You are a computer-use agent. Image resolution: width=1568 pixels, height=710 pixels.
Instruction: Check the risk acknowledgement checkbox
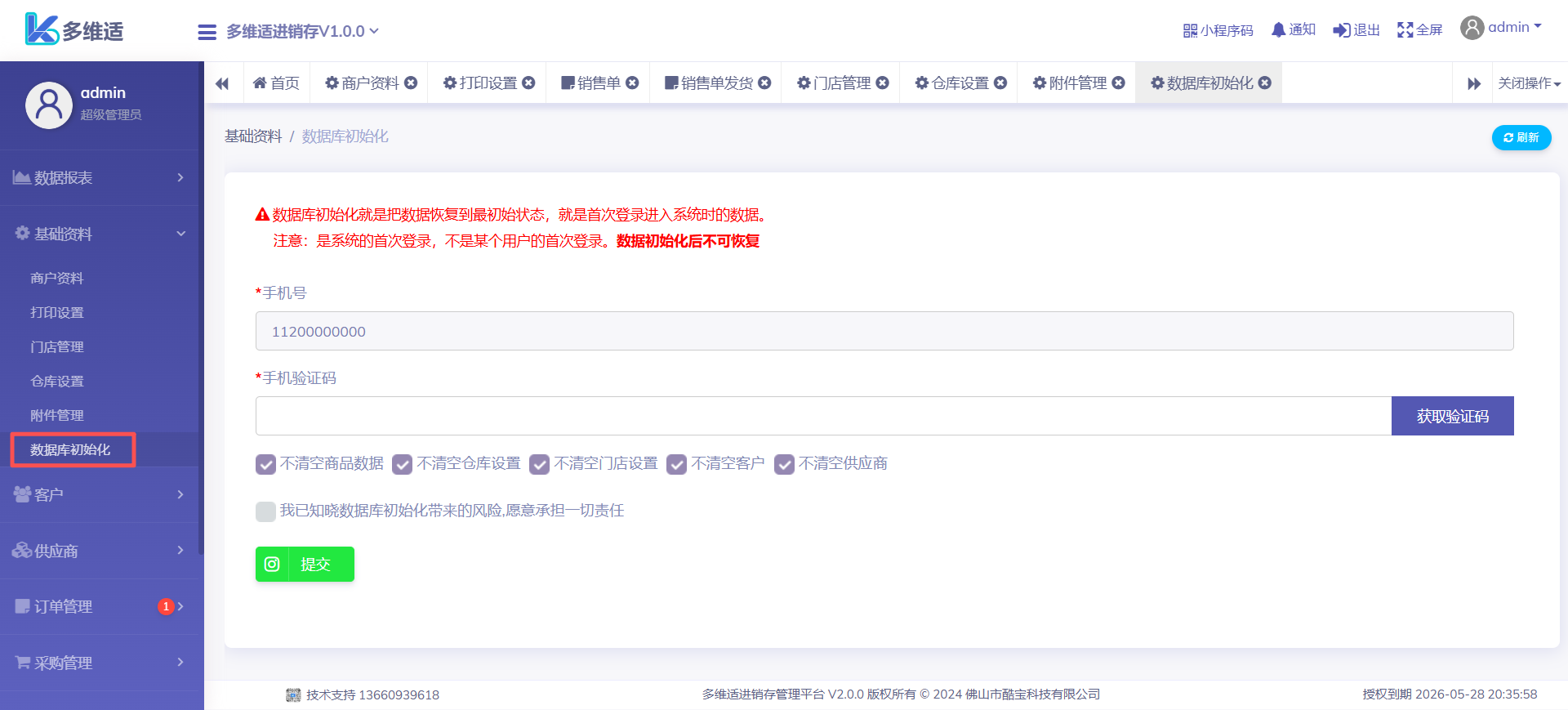click(x=265, y=511)
